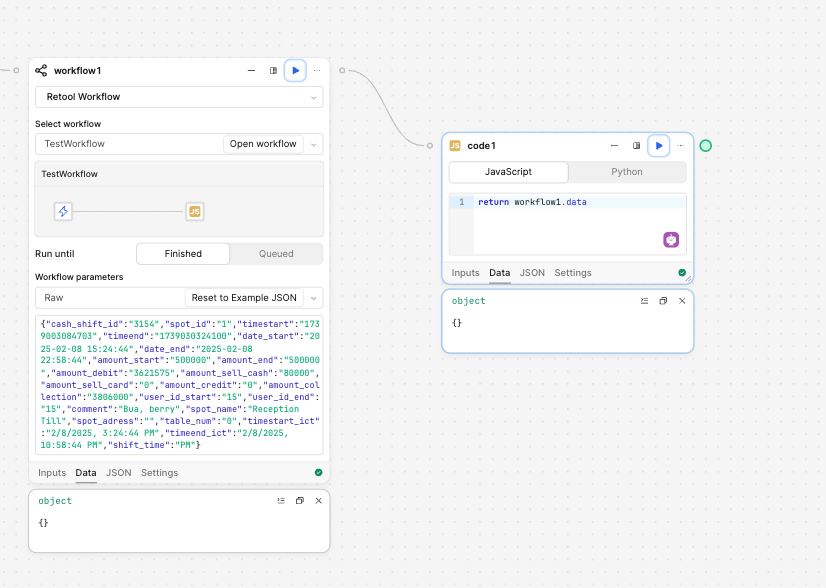The width and height of the screenshot is (826, 588).
Task: Click the green output connector circle beside code1
Action: point(705,146)
